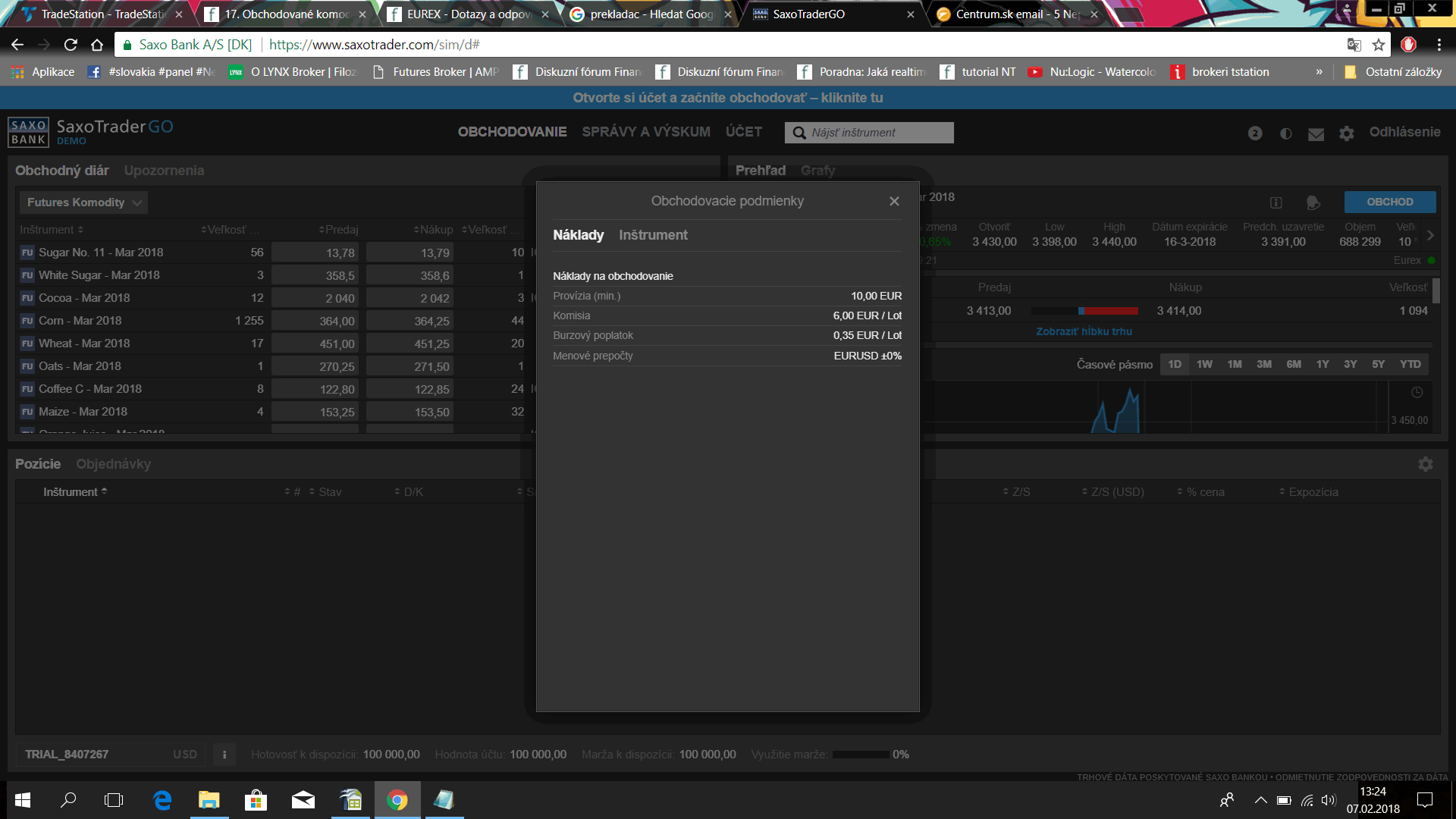Click the blue OBCHOD trade button
Screen dimensions: 1456x819
[1389, 202]
